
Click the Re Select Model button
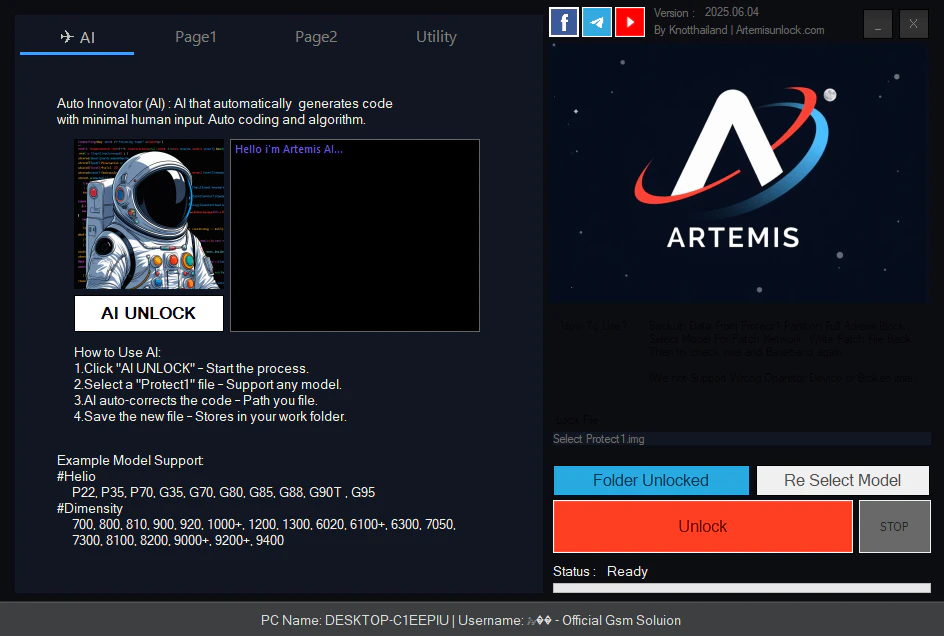842,480
